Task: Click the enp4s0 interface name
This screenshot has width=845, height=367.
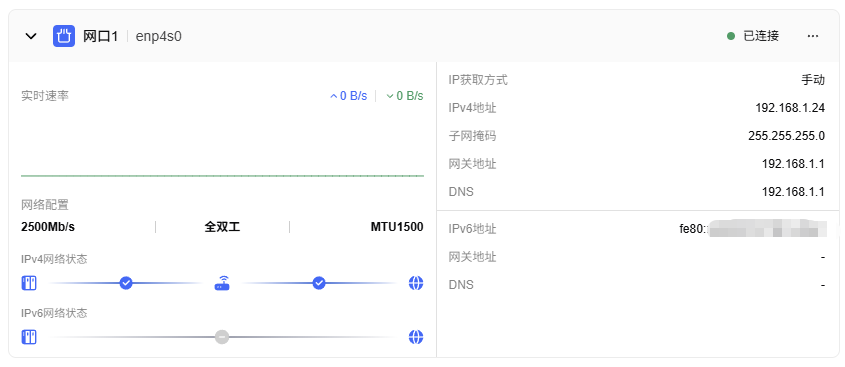Action: pyautogui.click(x=158, y=37)
